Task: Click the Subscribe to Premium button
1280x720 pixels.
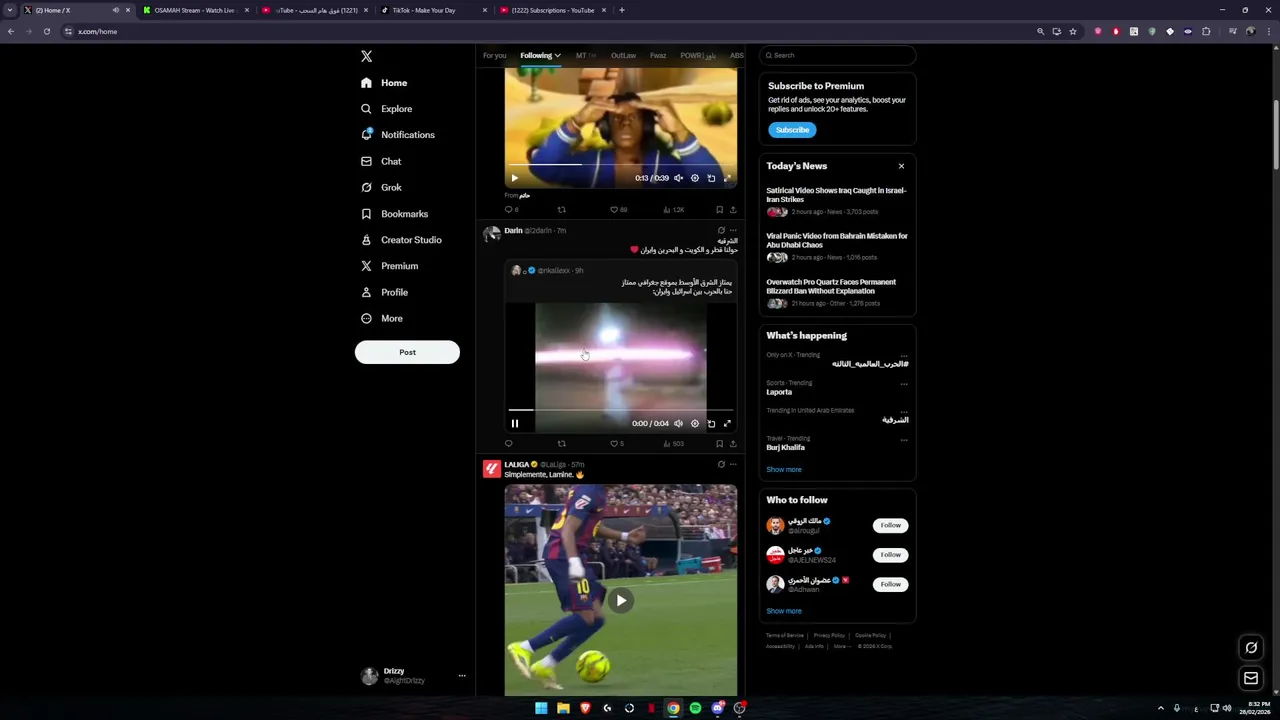Action: pyautogui.click(x=792, y=130)
